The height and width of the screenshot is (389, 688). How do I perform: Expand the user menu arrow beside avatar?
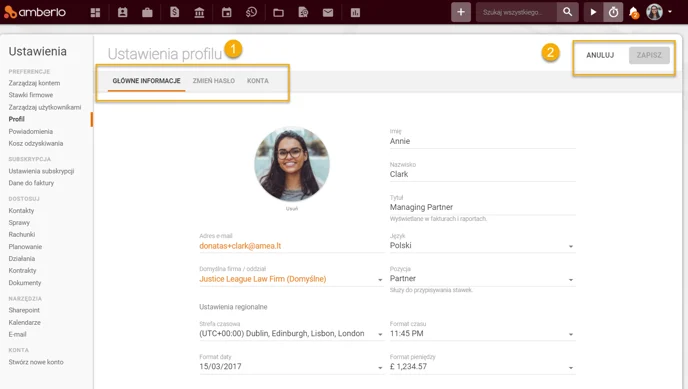tap(670, 12)
